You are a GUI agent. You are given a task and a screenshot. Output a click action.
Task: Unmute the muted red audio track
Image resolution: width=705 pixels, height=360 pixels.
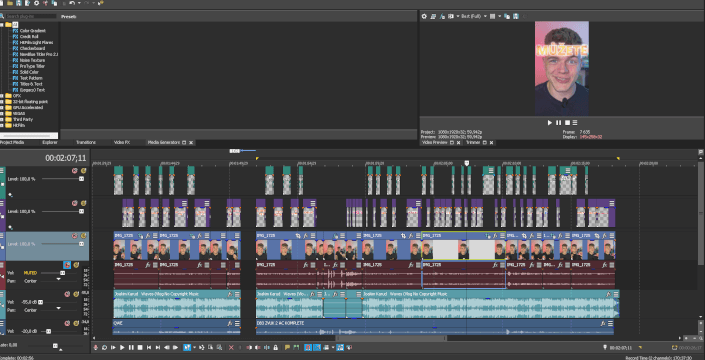67,265
